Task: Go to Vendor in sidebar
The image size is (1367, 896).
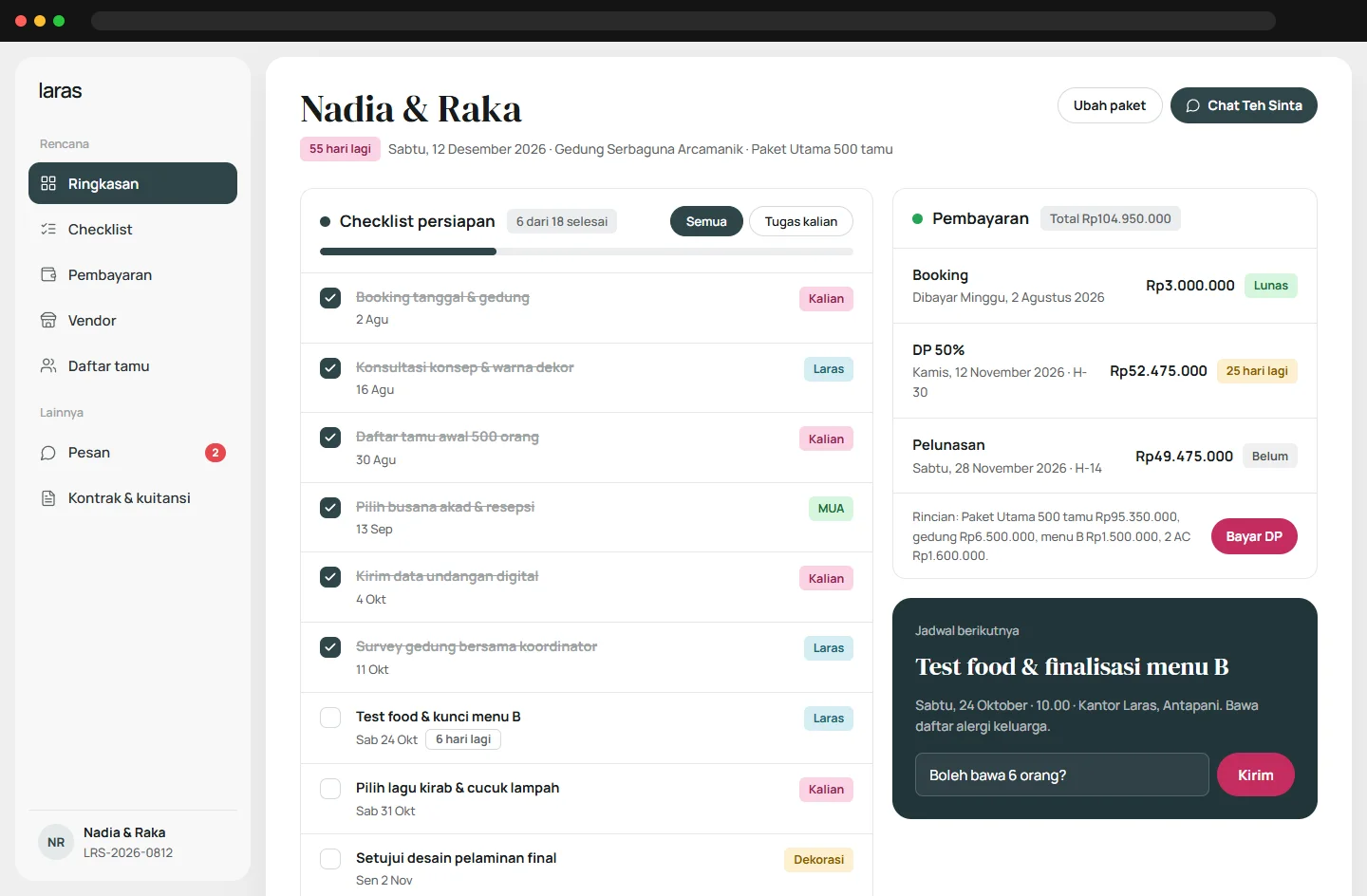Action: tap(133, 320)
